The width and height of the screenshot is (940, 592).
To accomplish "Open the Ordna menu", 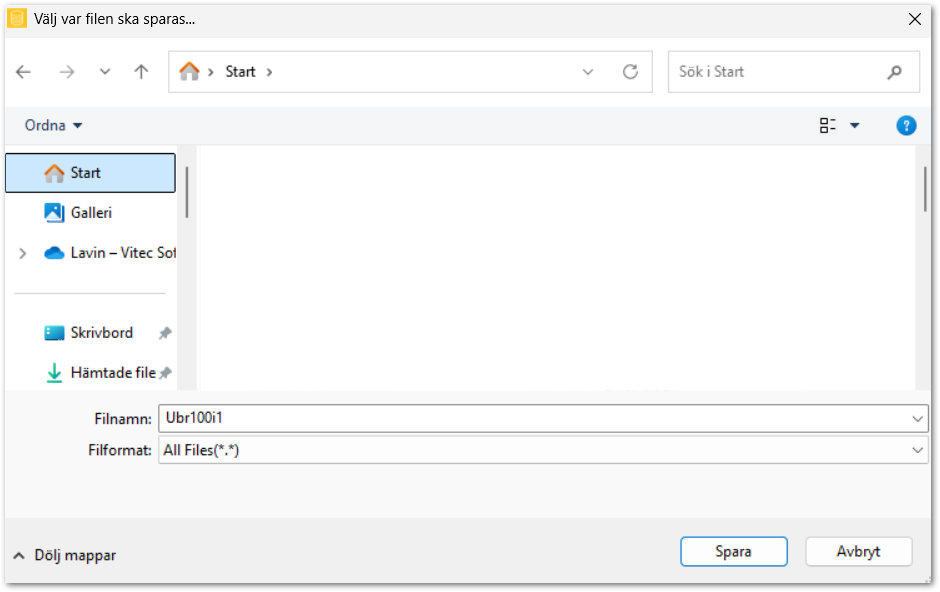I will tap(54, 125).
